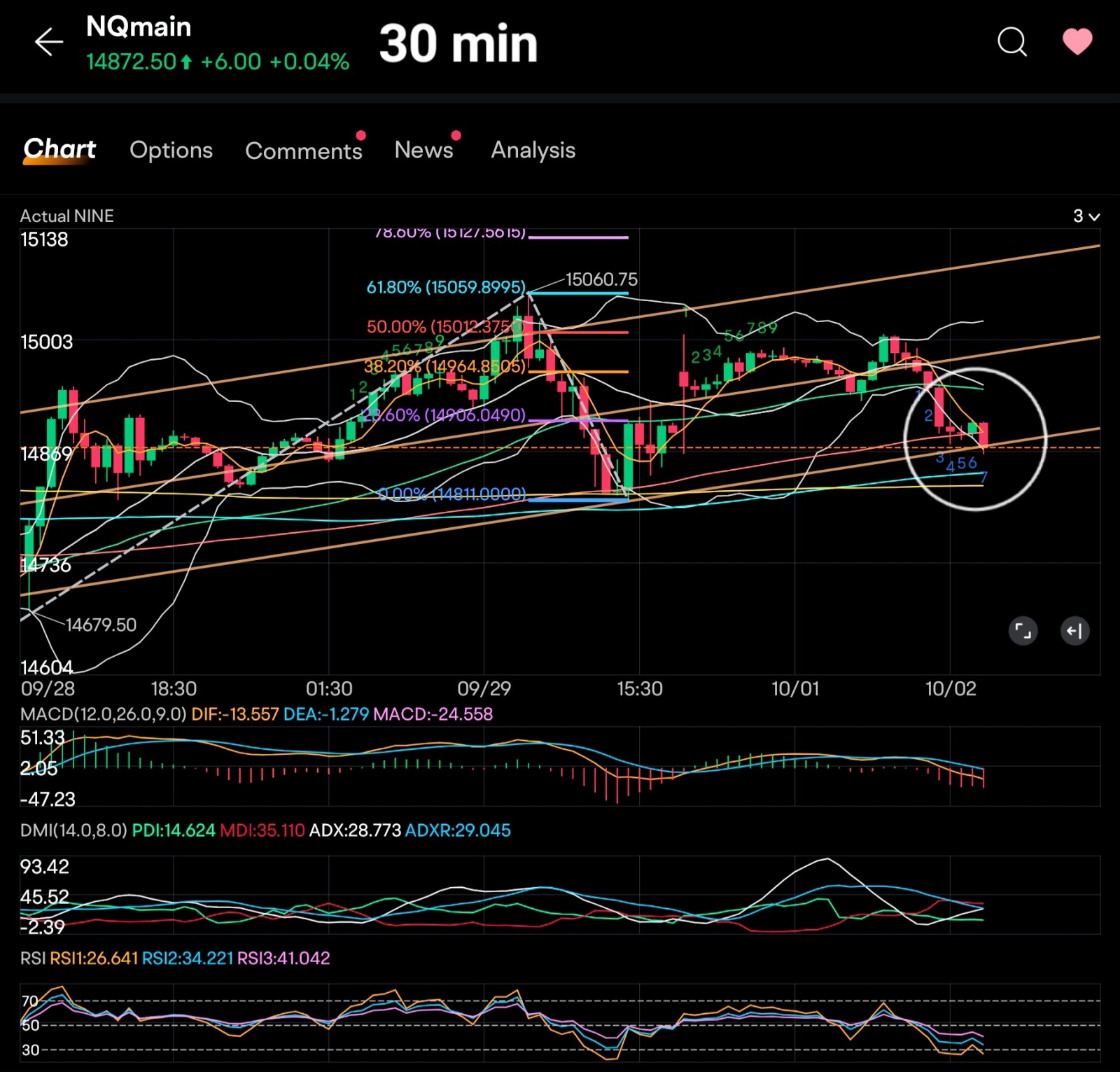Click the 15060.75 high price marker
Viewport: 1120px width, 1072px height.
601,279
